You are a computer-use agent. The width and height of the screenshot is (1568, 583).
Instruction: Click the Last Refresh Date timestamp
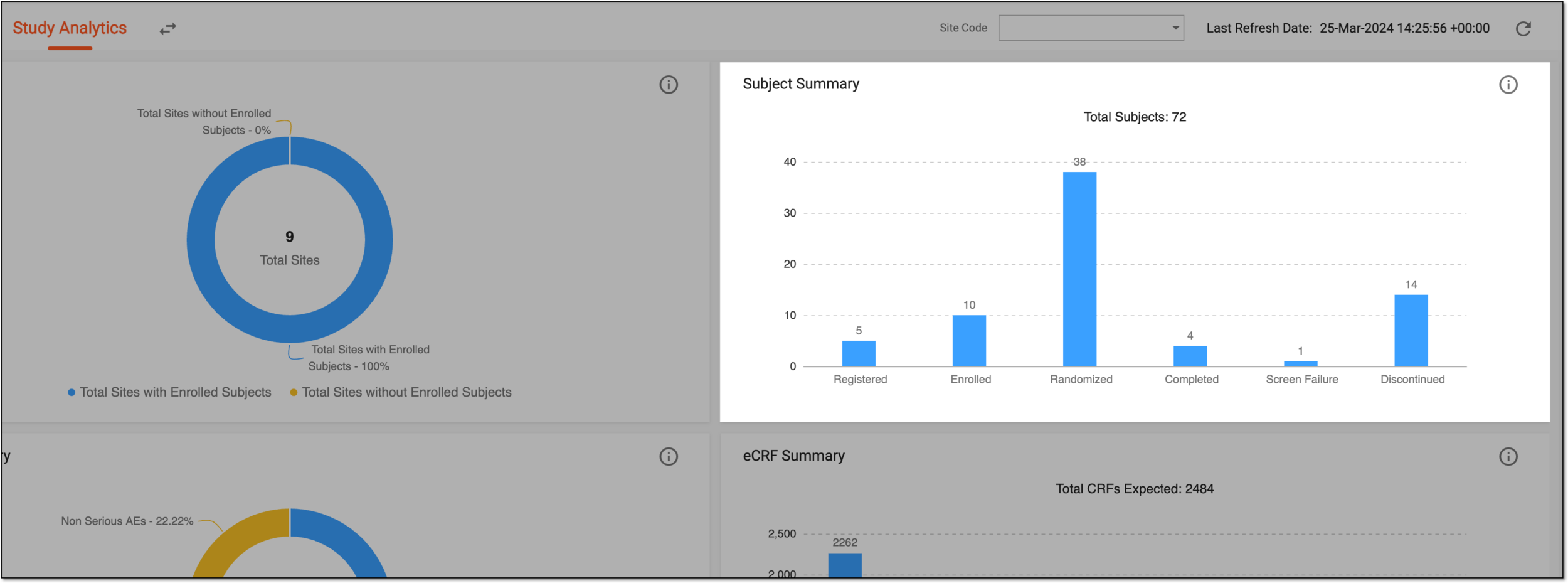(1404, 28)
